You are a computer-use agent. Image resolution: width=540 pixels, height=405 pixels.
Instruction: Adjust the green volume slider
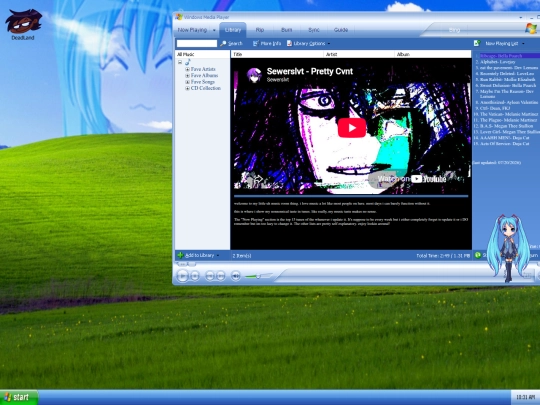point(258,276)
